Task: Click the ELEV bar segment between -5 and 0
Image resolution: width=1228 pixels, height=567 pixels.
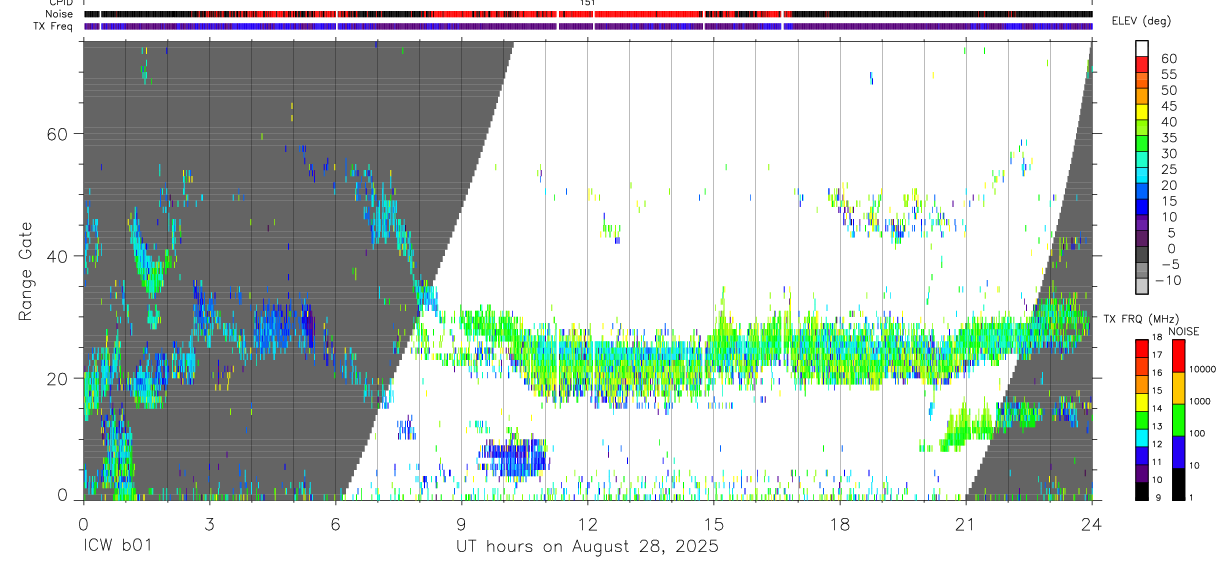Action: tap(1142, 256)
